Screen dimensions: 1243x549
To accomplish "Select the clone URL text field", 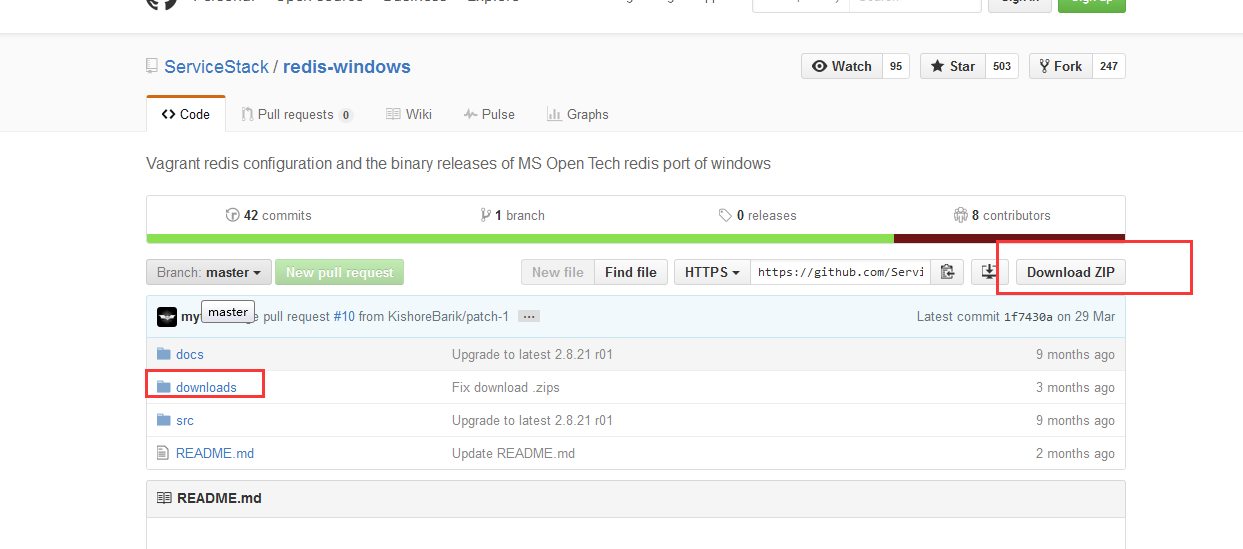I will [x=841, y=272].
